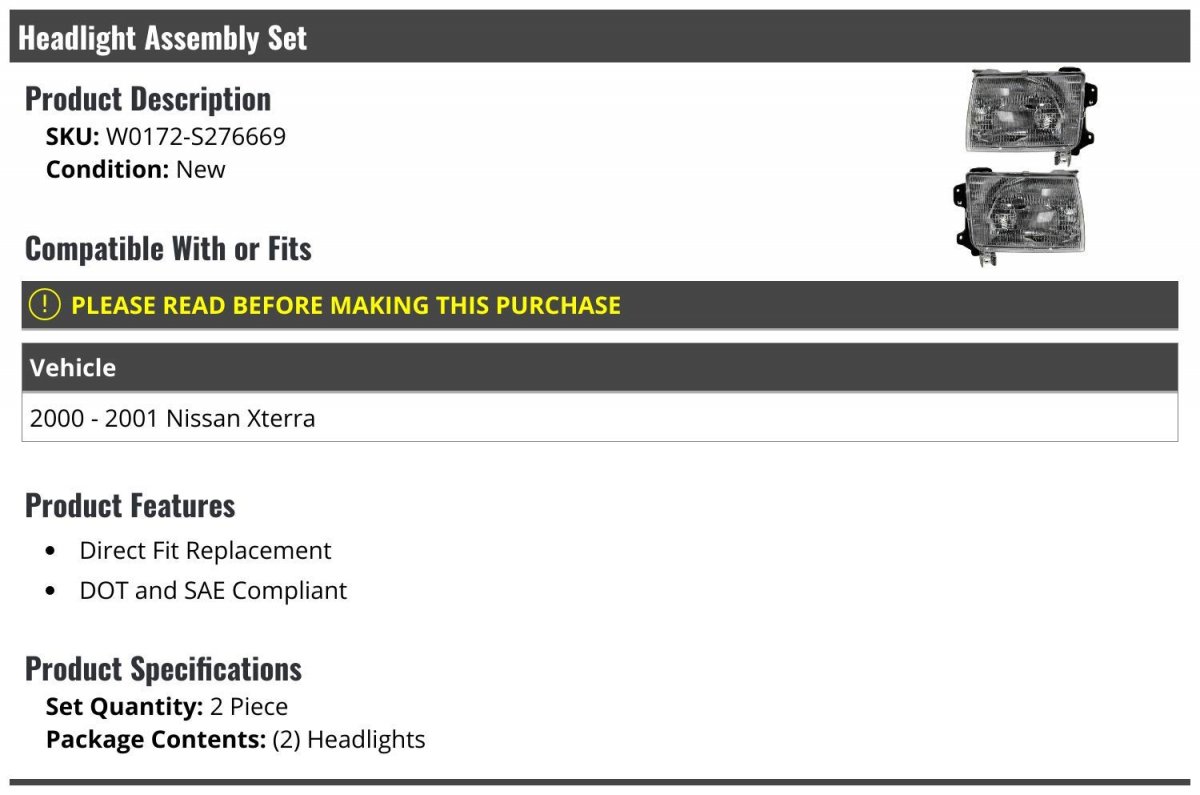Click the yellow warning exclamation icon

[x=44, y=304]
